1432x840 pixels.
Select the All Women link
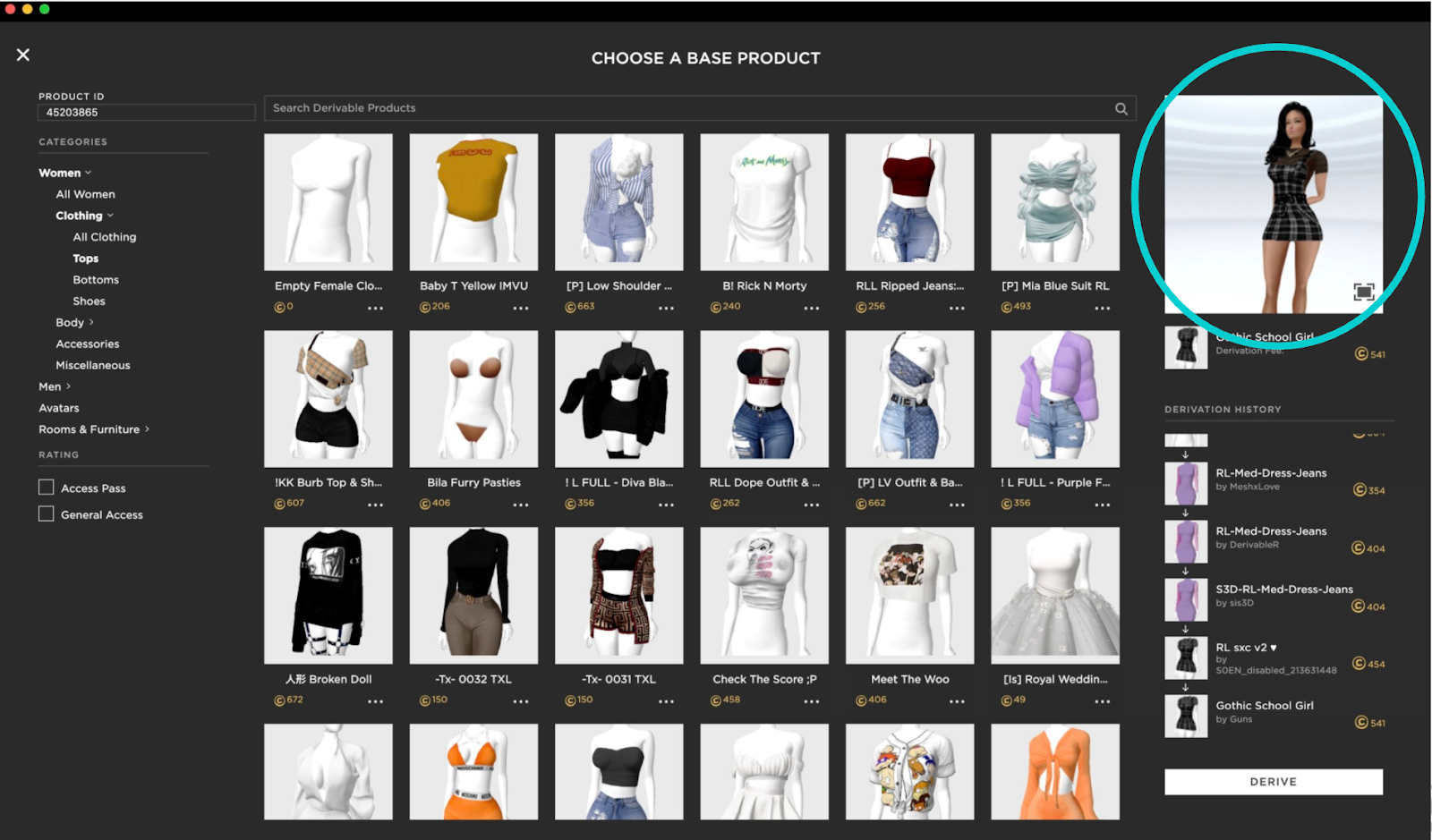point(85,193)
